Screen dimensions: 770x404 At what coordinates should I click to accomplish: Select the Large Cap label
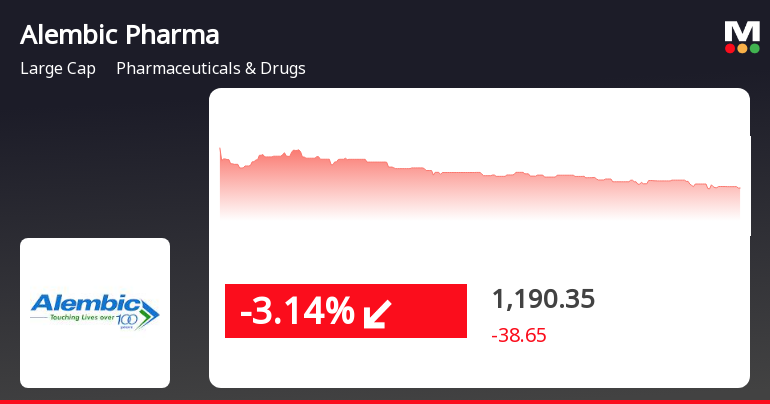pos(57,69)
